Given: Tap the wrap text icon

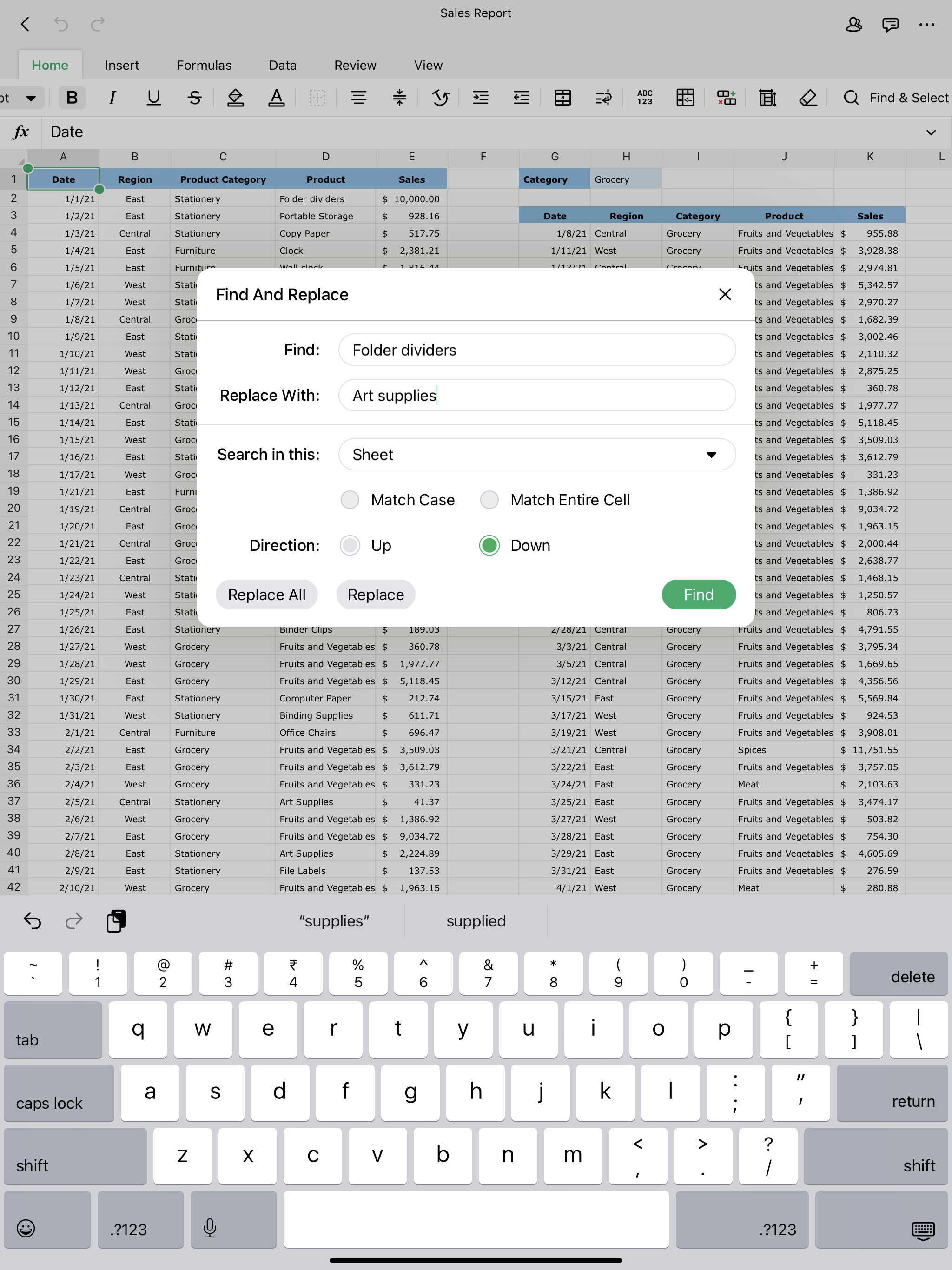Looking at the screenshot, I should tap(603, 98).
